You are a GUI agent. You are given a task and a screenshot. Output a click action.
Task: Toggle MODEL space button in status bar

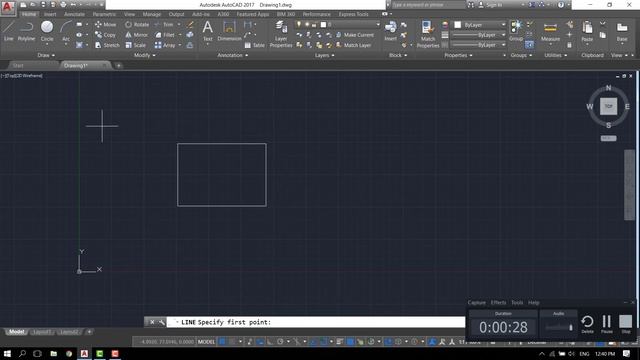(207, 342)
